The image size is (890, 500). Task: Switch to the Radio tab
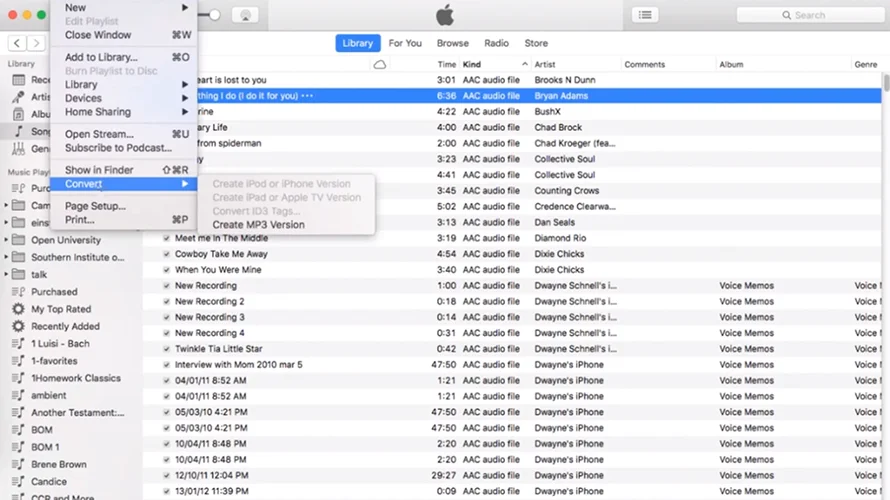click(496, 43)
